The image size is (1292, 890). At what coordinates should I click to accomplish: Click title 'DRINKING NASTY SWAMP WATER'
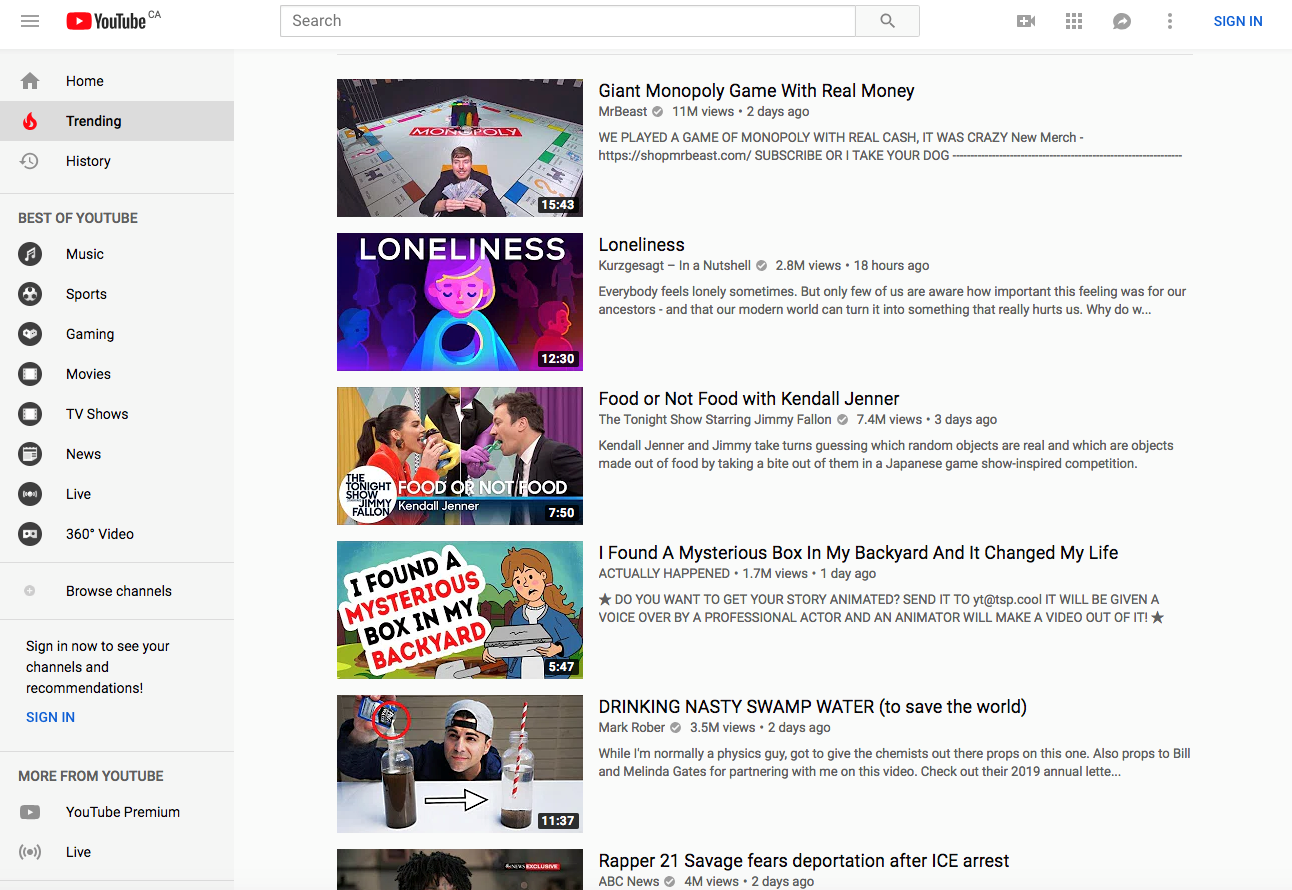[813, 707]
